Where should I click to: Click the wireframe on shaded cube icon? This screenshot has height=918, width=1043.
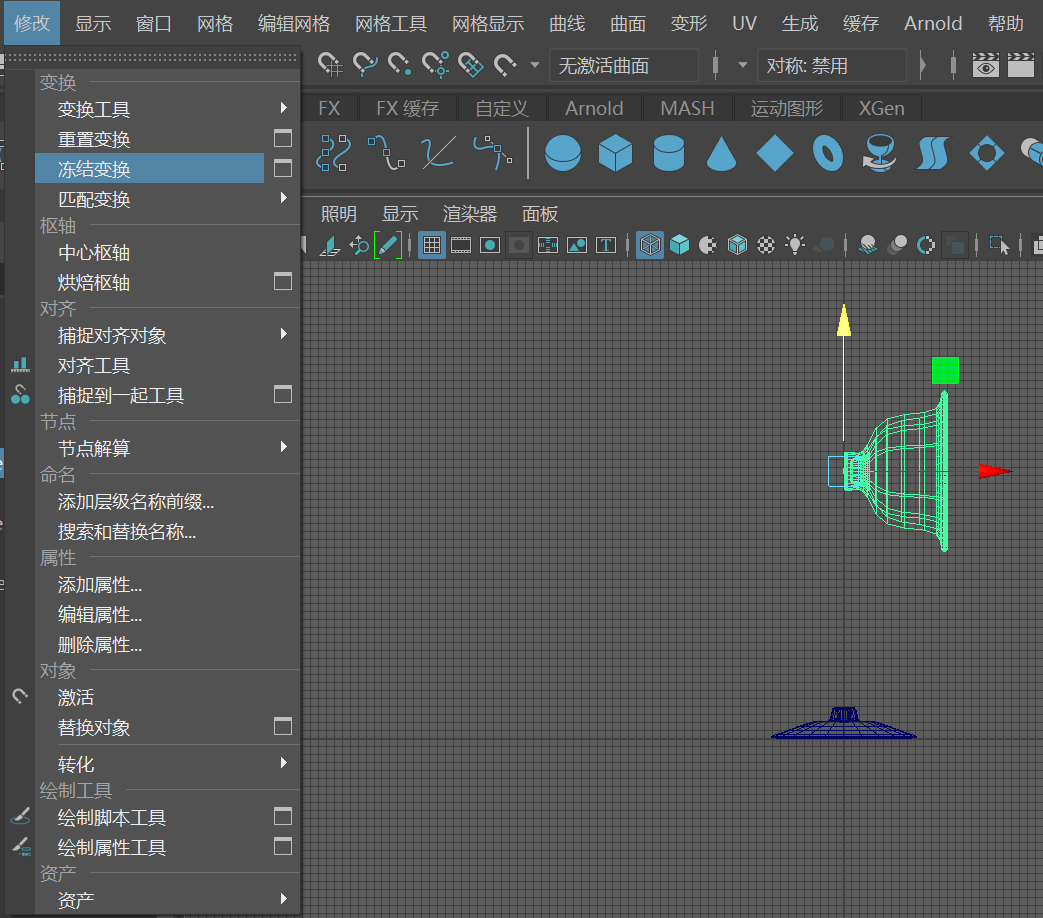coord(737,245)
